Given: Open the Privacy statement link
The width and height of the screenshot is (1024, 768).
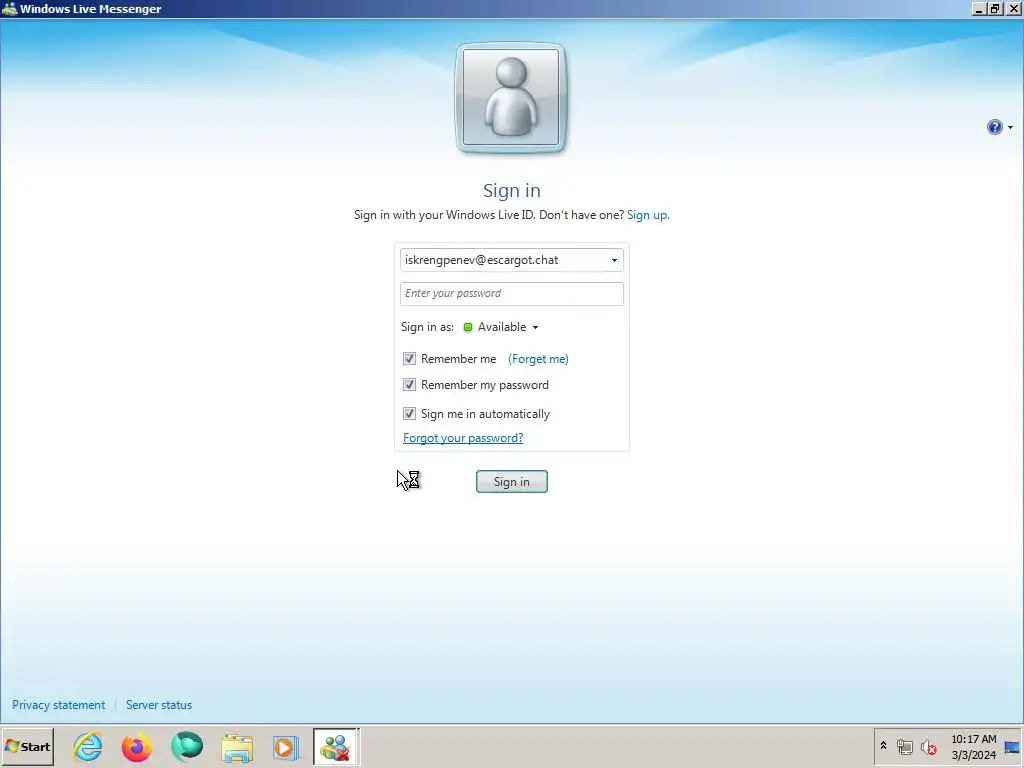Looking at the screenshot, I should 58,705.
